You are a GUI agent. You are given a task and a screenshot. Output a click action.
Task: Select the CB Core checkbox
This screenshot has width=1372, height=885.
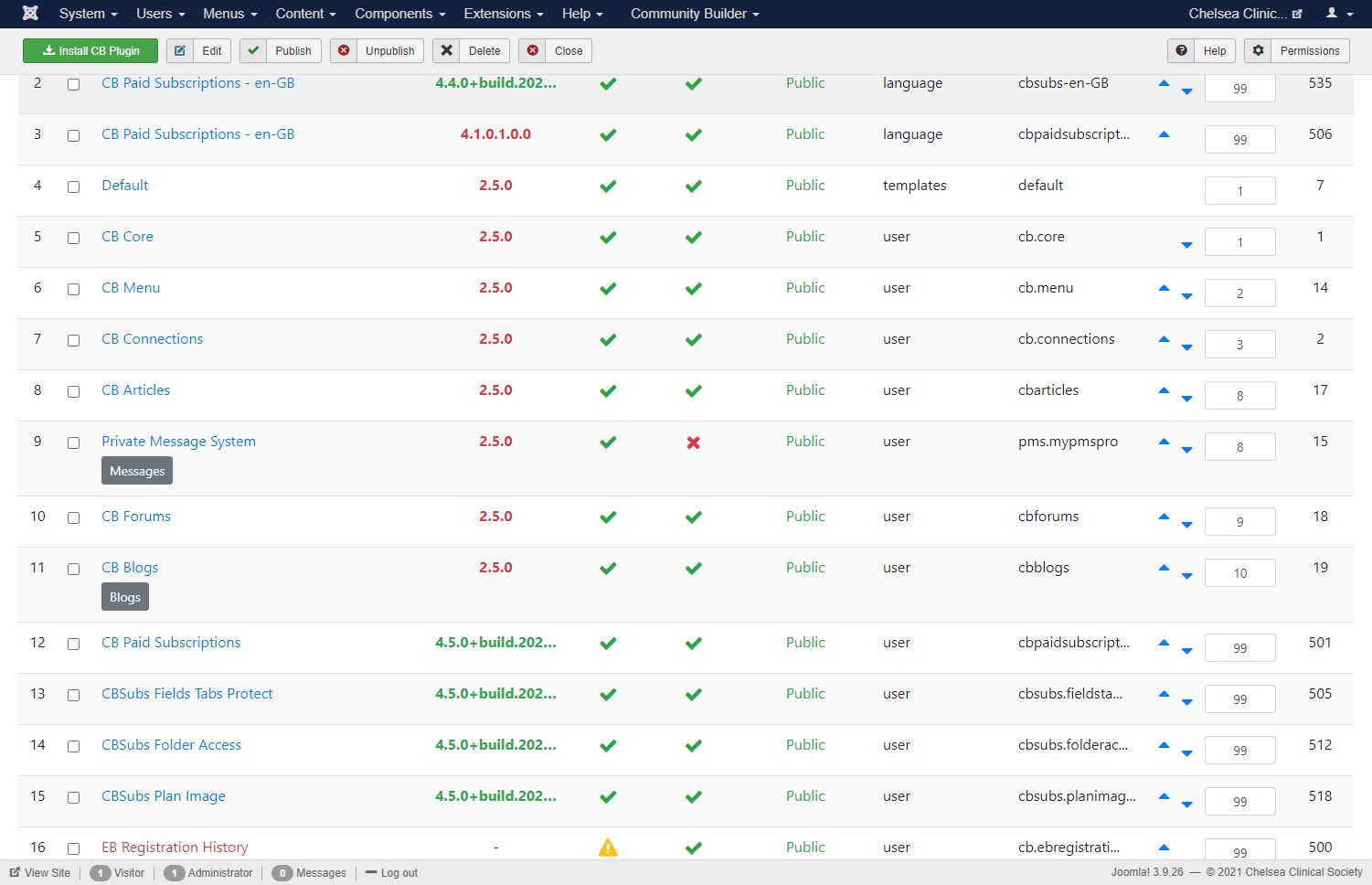[73, 238]
